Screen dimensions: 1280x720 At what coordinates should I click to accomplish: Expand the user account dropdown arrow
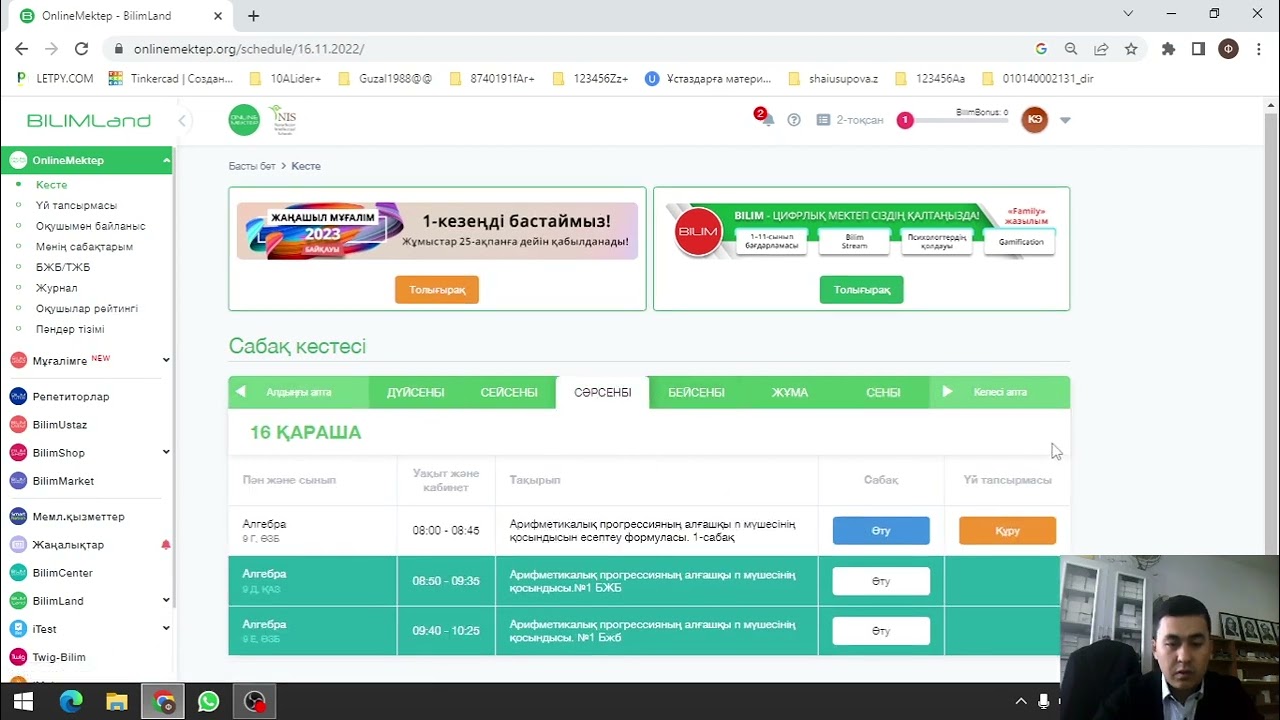pyautogui.click(x=1065, y=120)
